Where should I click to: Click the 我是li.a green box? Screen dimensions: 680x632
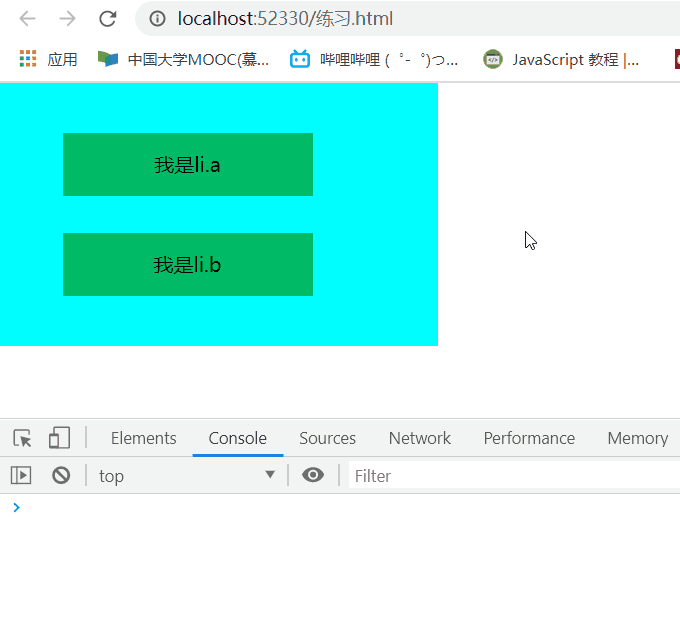188,164
